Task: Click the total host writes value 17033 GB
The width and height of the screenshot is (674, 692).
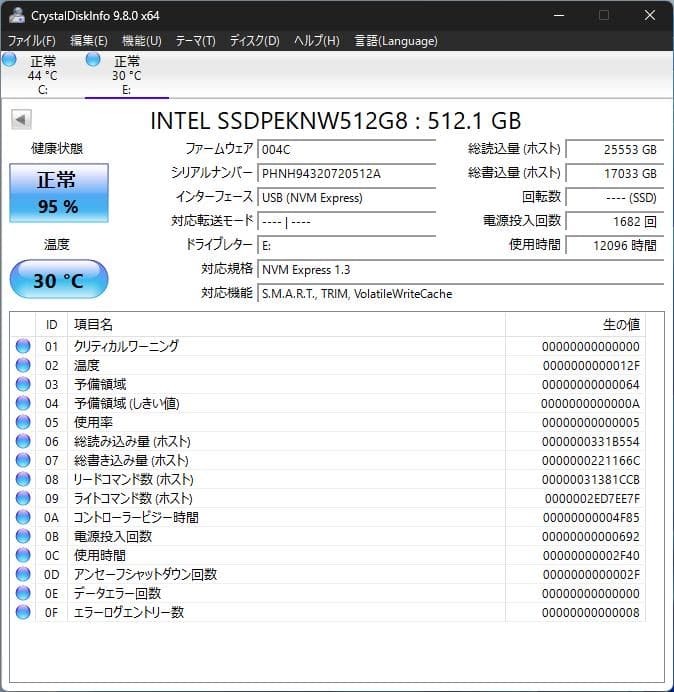Action: (615, 173)
